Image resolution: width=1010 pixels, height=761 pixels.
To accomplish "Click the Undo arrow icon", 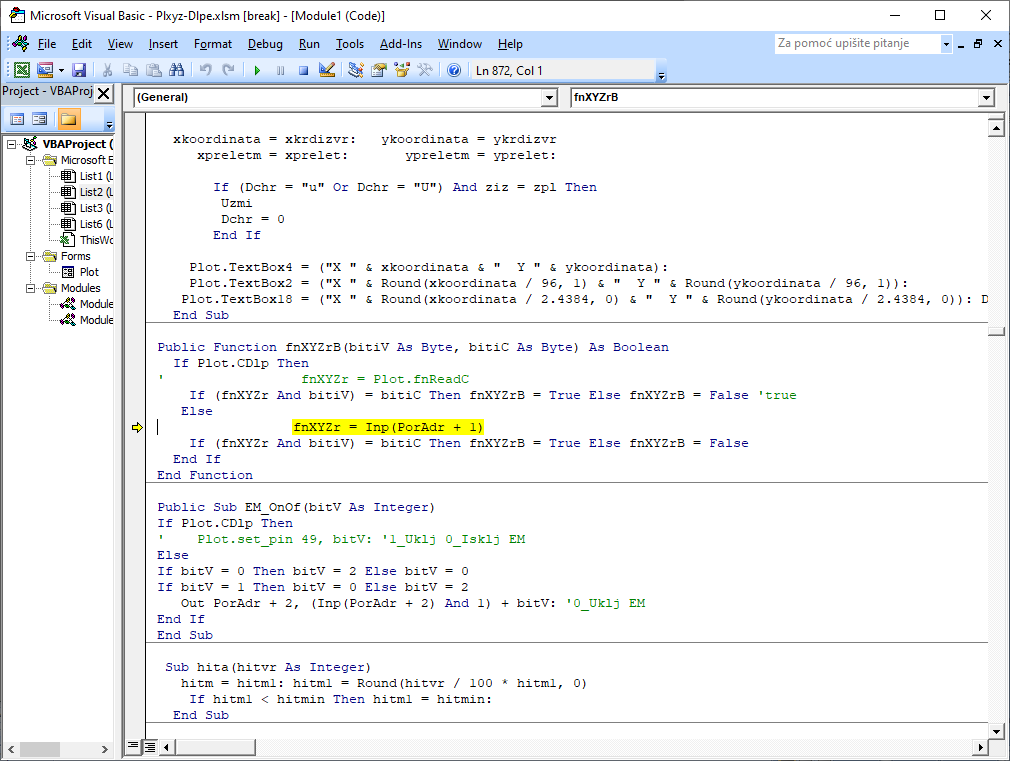I will click(x=205, y=70).
